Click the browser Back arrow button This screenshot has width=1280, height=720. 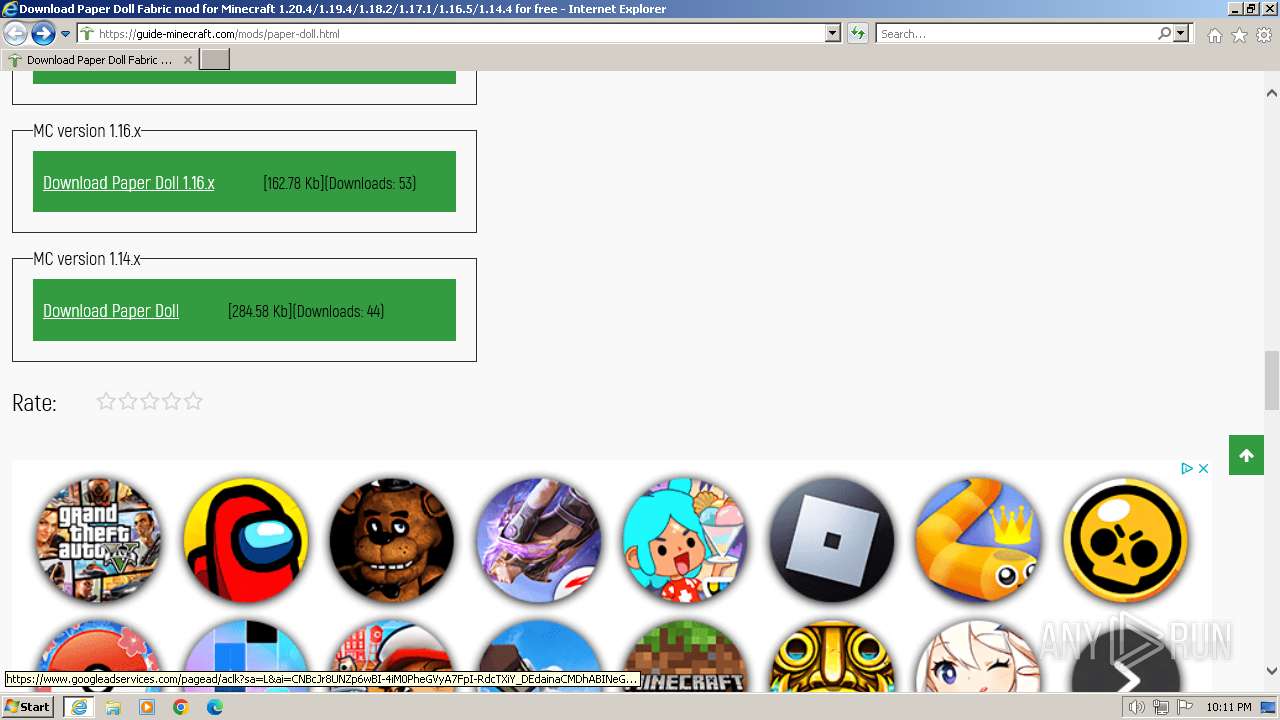pyautogui.click(x=15, y=34)
